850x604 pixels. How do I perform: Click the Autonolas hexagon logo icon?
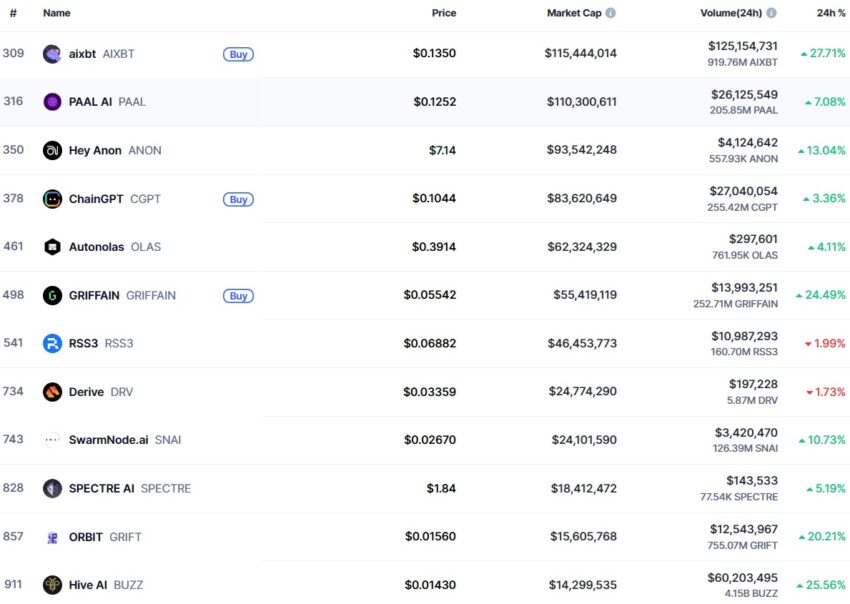(x=52, y=247)
